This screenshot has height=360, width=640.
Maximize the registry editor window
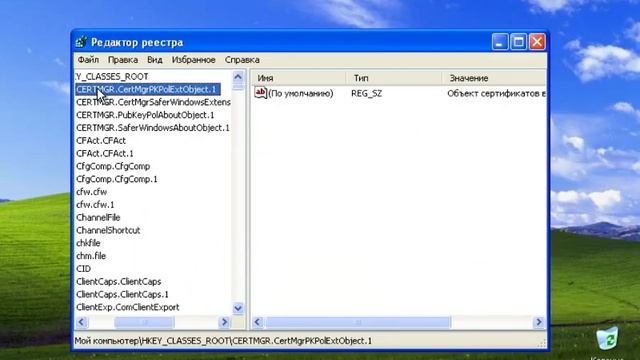click(x=518, y=42)
